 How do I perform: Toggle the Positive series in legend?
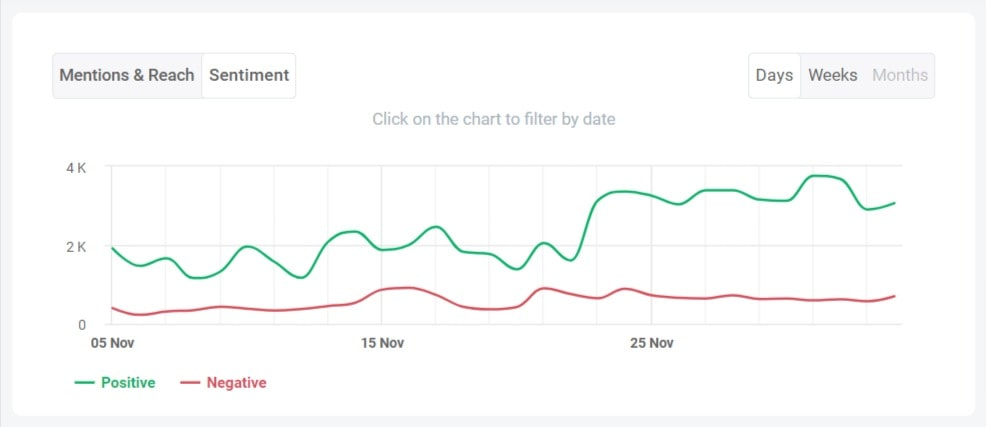coord(128,382)
